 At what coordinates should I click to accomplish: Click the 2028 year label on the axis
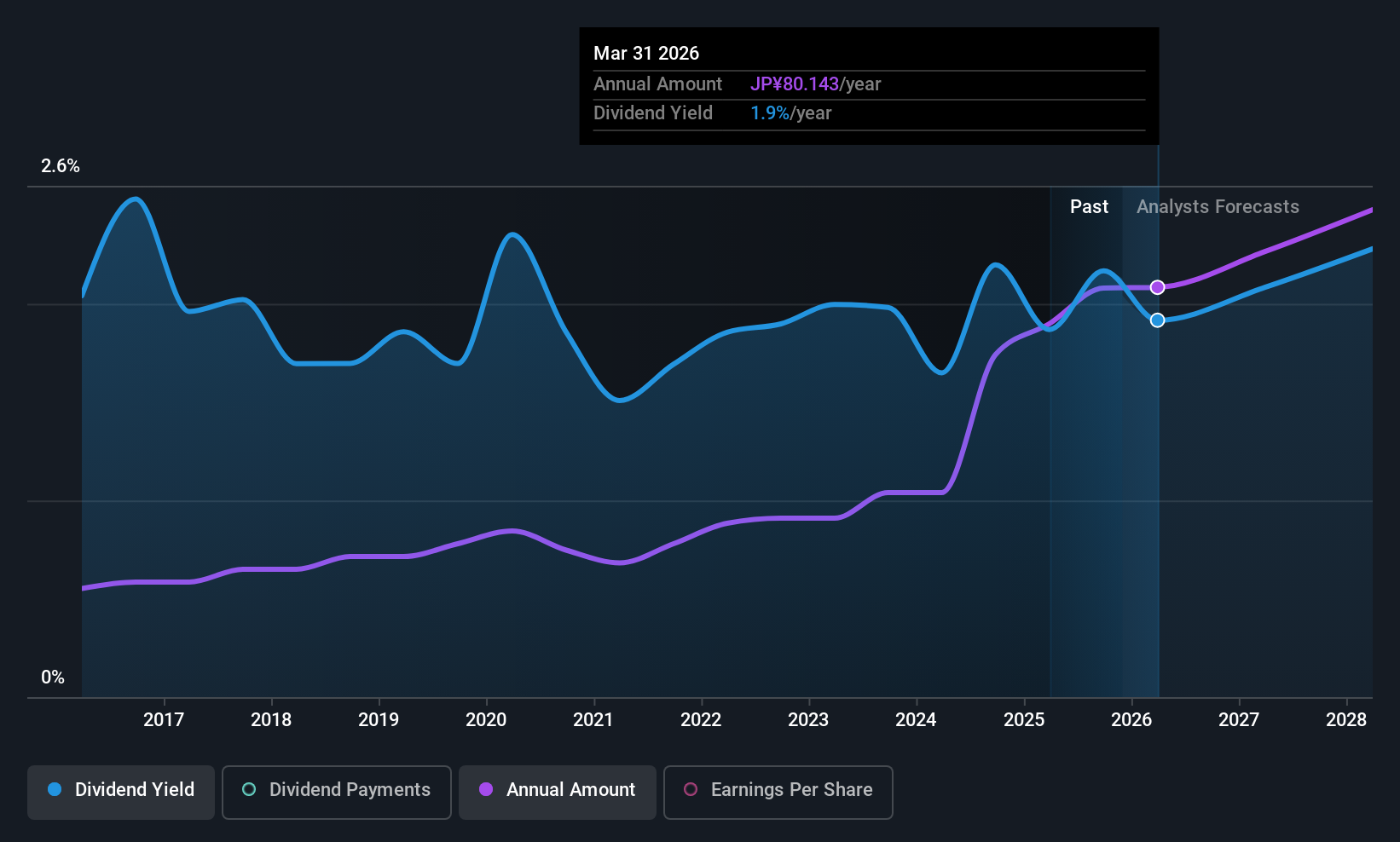click(1346, 720)
